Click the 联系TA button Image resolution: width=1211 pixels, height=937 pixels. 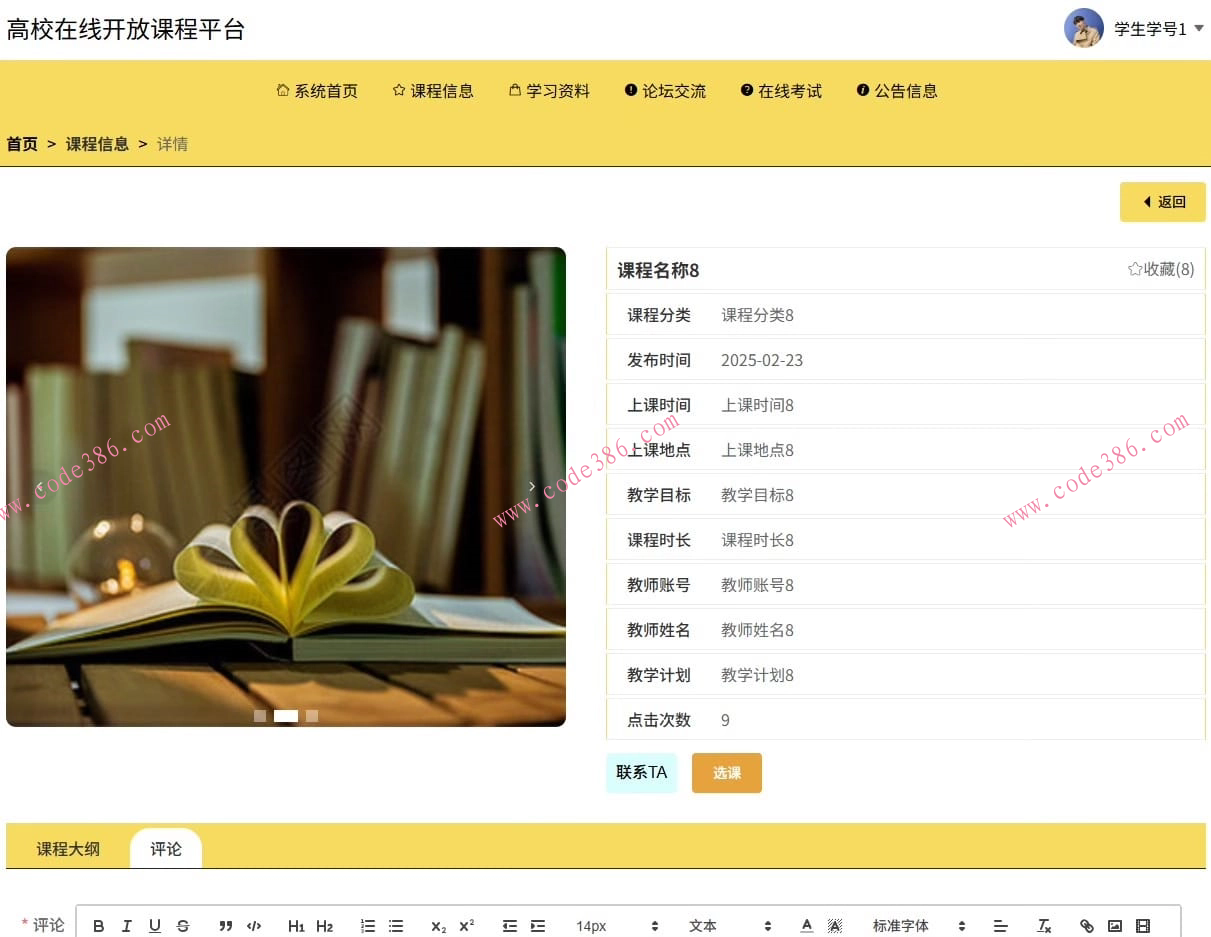tap(641, 772)
